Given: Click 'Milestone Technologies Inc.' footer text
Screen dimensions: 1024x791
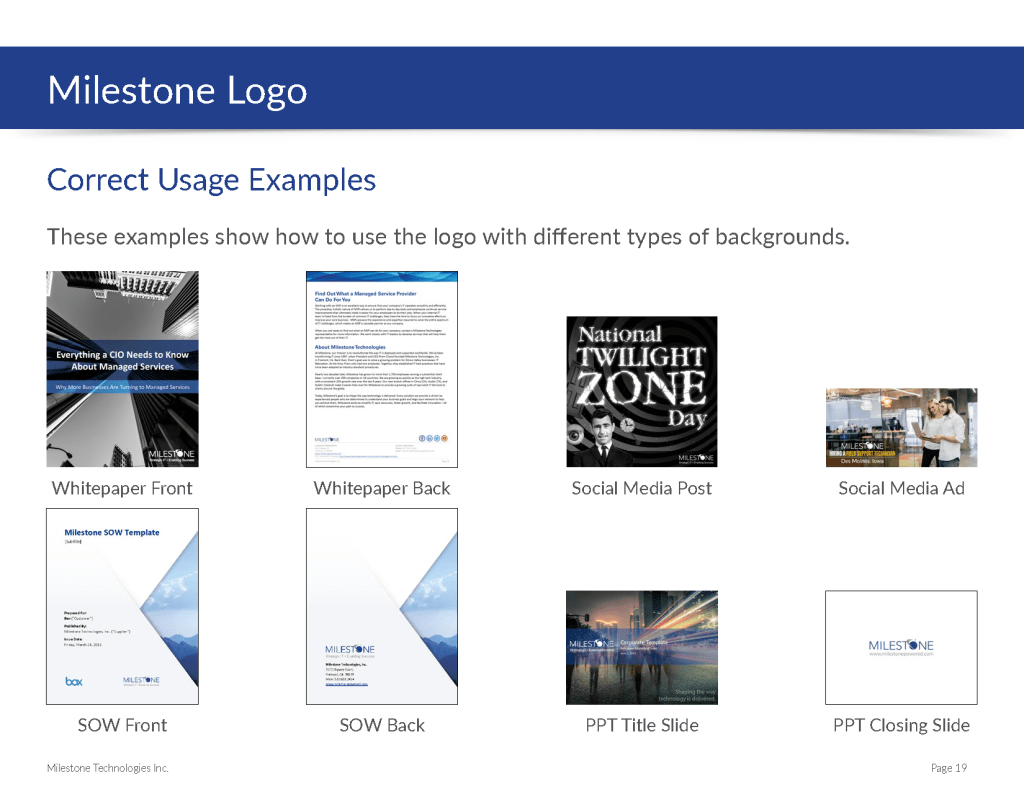Looking at the screenshot, I should point(107,768).
